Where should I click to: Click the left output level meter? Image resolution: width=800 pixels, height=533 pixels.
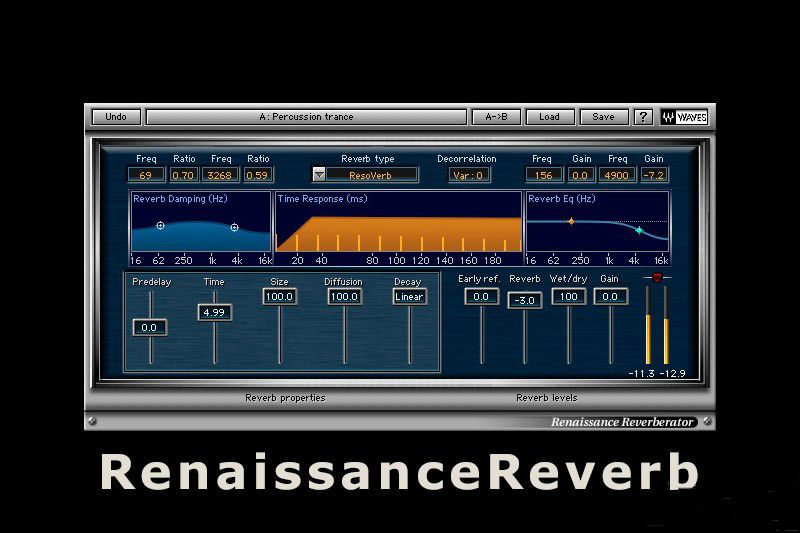648,325
